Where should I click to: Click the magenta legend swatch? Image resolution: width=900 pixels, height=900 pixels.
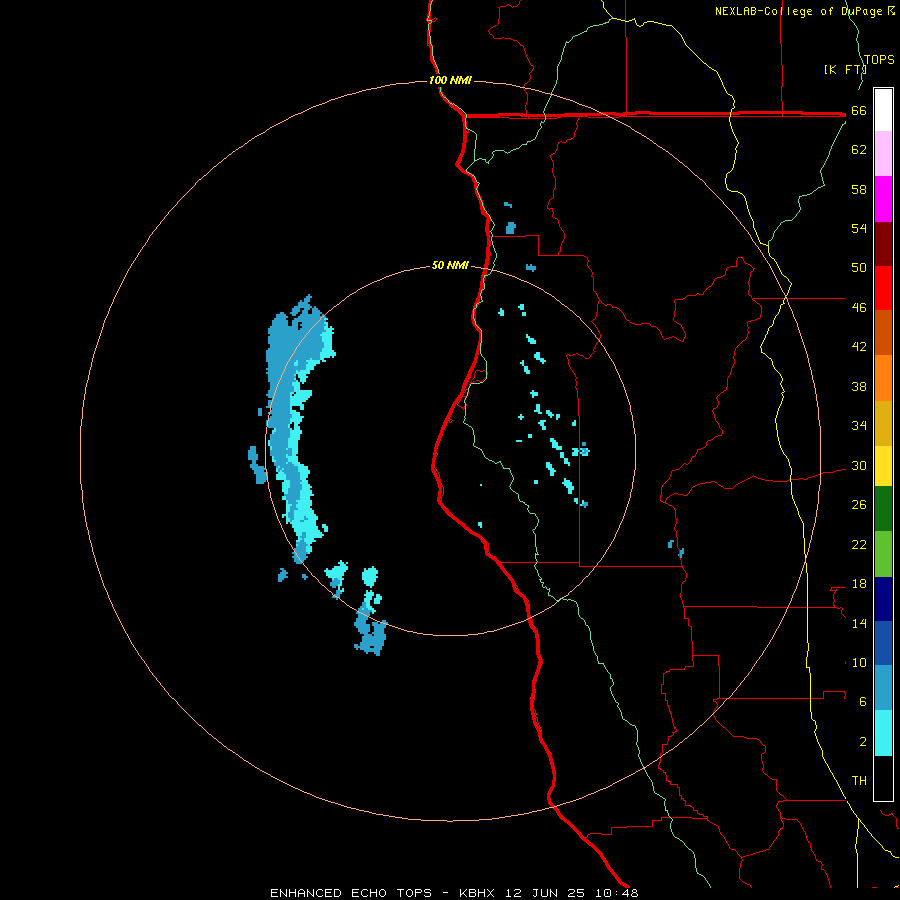pyautogui.click(x=883, y=199)
